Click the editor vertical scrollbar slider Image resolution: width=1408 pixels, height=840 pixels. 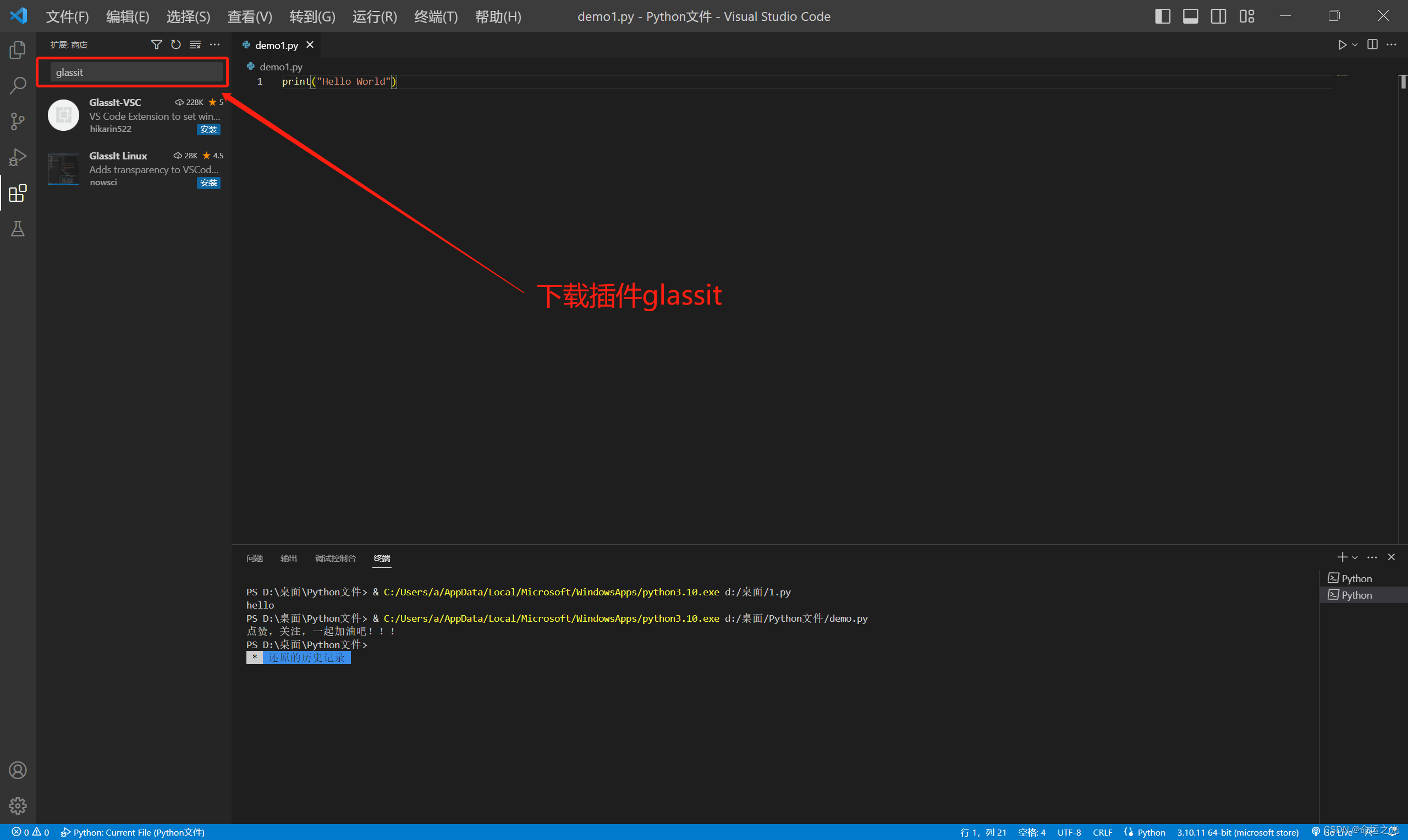(x=1403, y=81)
